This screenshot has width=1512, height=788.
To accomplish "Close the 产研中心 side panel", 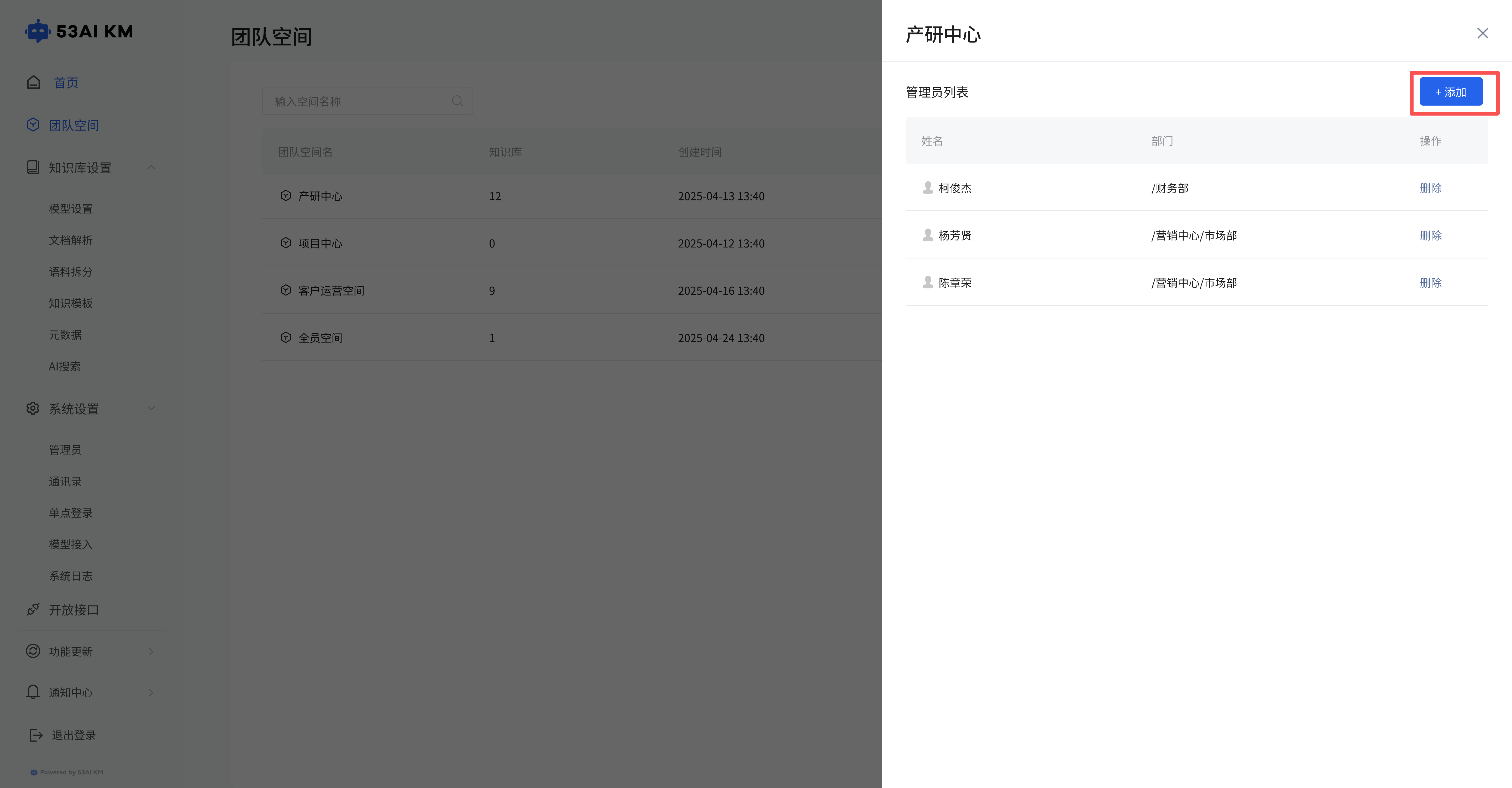I will (1483, 33).
